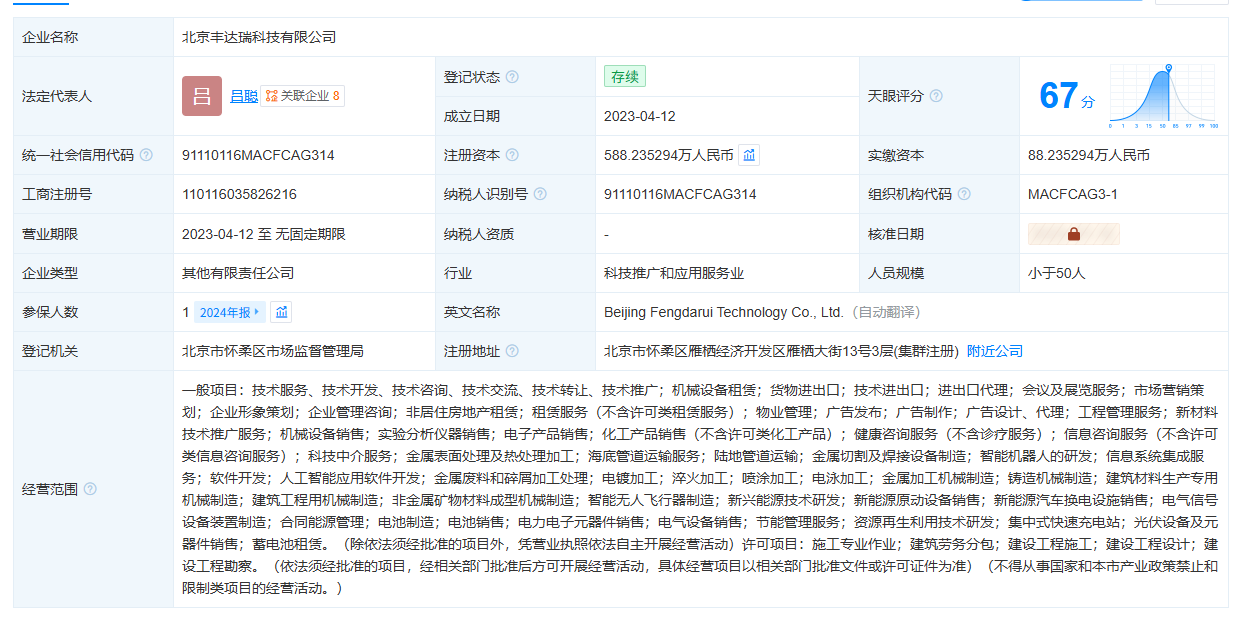Select business term 2023-04-12 至 无固定期限

coord(264,234)
